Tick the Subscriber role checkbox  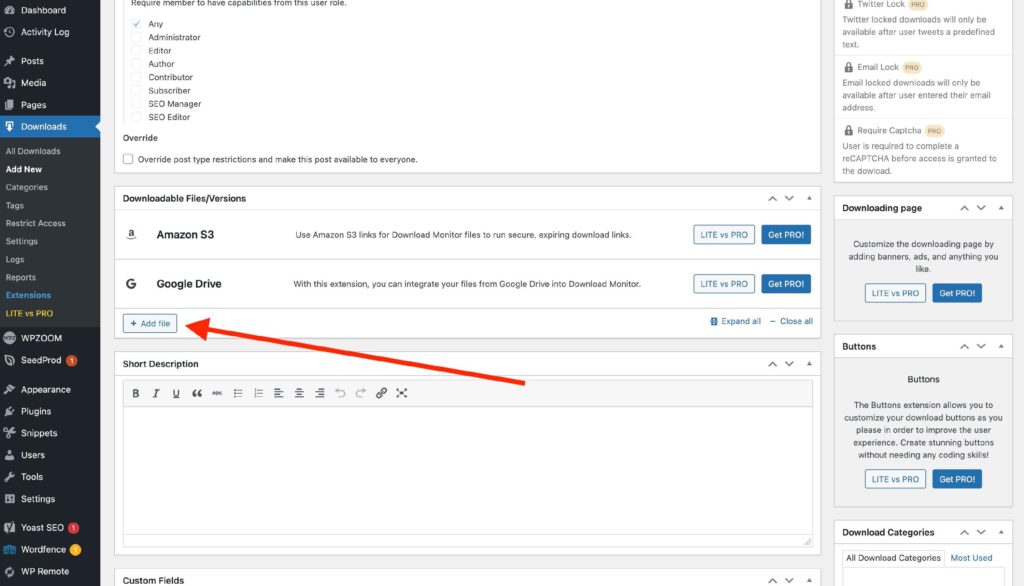(136, 90)
